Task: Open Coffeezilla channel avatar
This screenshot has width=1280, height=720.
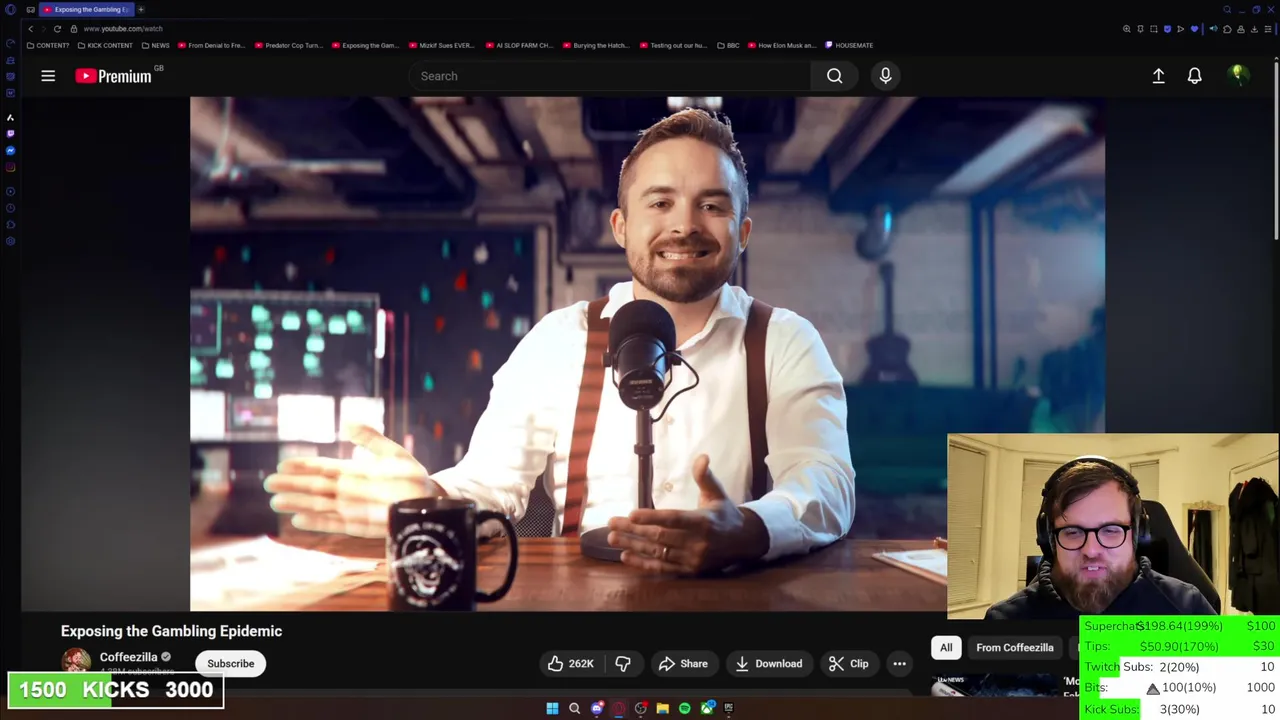Action: click(x=76, y=661)
